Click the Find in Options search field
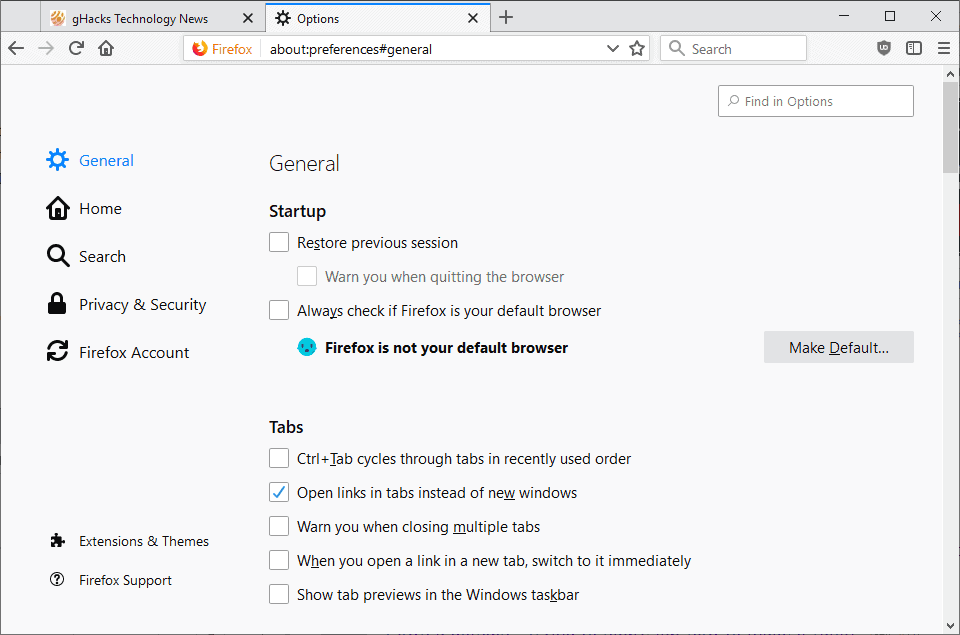 (x=815, y=101)
